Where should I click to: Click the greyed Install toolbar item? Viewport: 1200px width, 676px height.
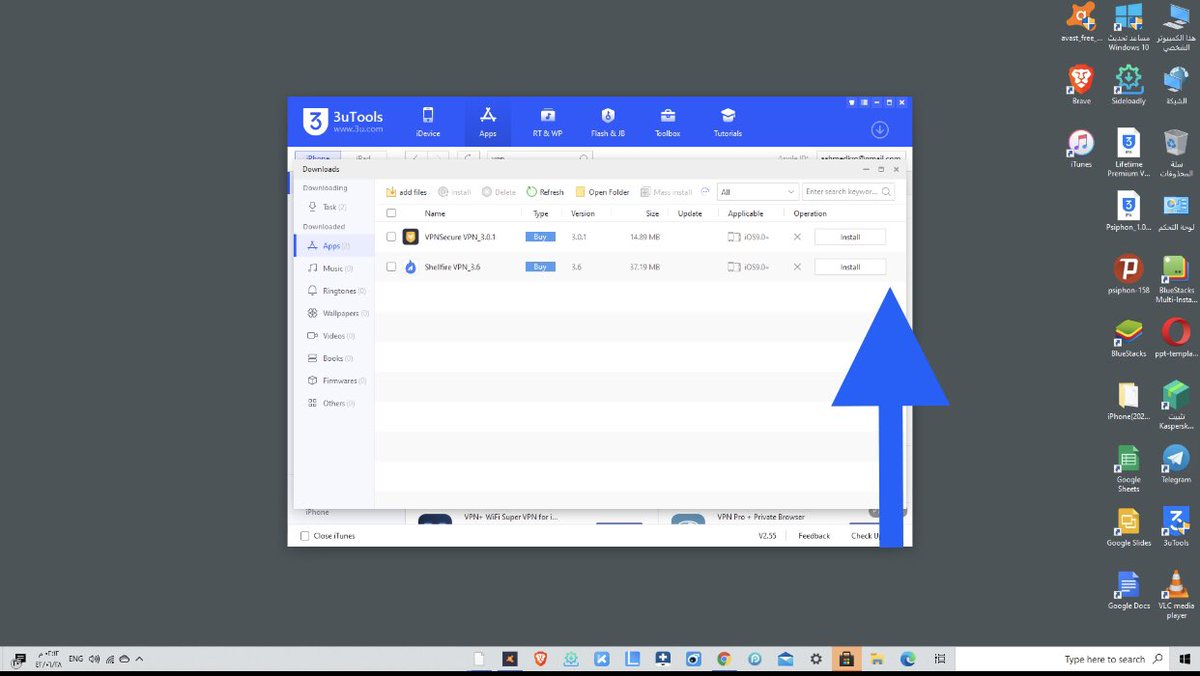pyautogui.click(x=454, y=192)
